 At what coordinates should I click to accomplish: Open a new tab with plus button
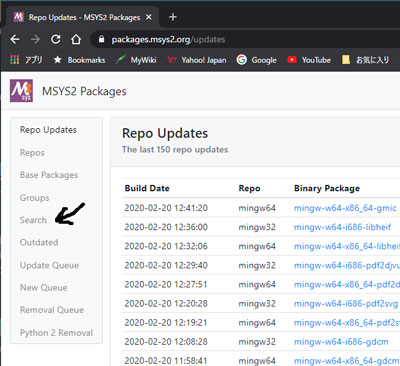point(173,17)
